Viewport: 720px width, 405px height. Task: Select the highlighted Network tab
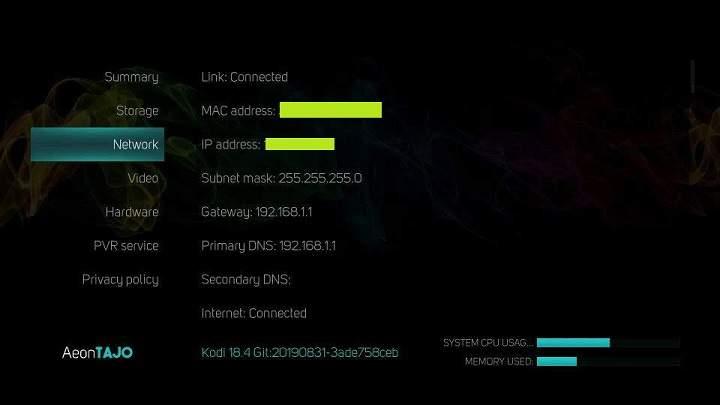pos(97,144)
